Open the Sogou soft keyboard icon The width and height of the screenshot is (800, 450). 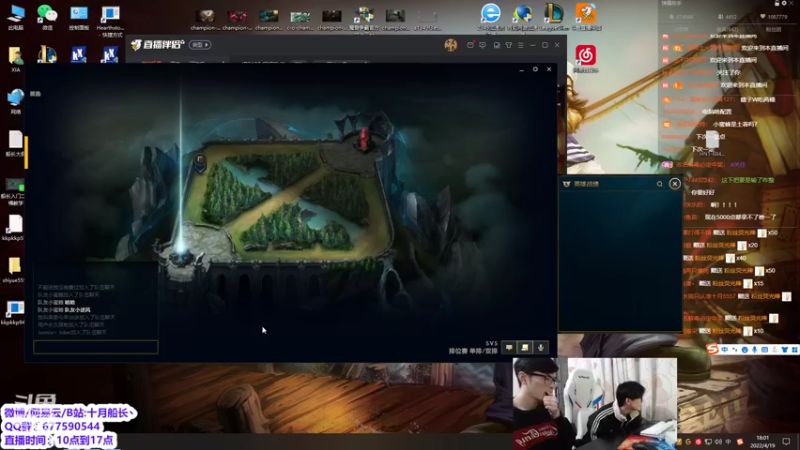click(x=764, y=349)
